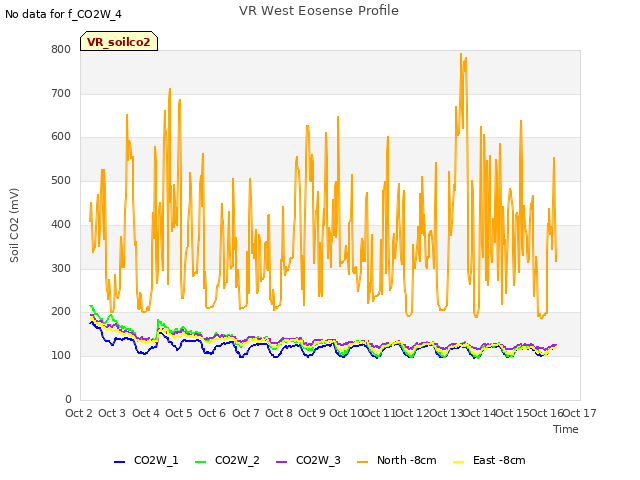Image resolution: width=640 pixels, height=480 pixels.
Task: Click the 200 y-axis tick label
Action: [x=61, y=312]
